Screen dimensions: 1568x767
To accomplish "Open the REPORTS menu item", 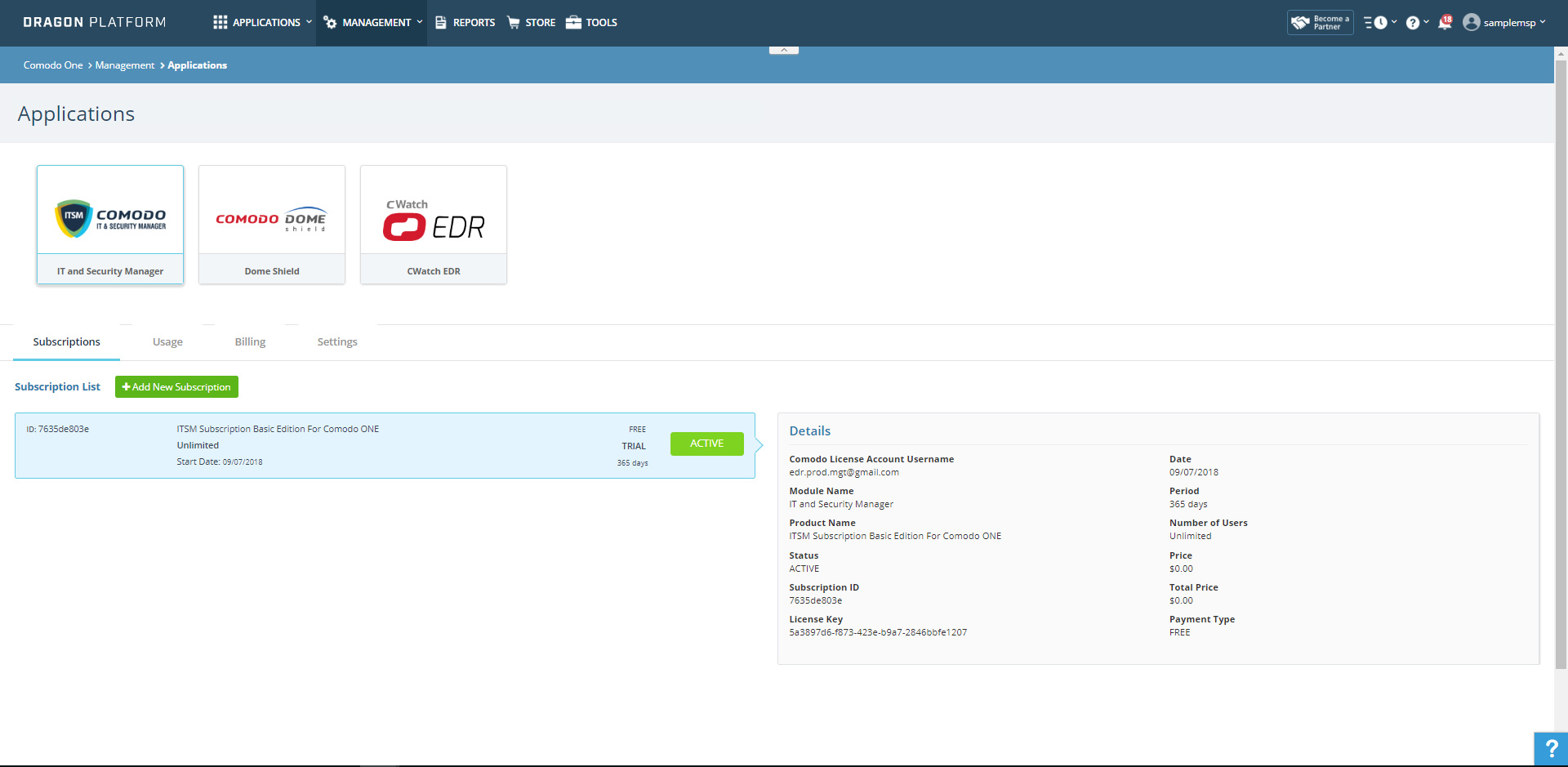I will coord(474,22).
